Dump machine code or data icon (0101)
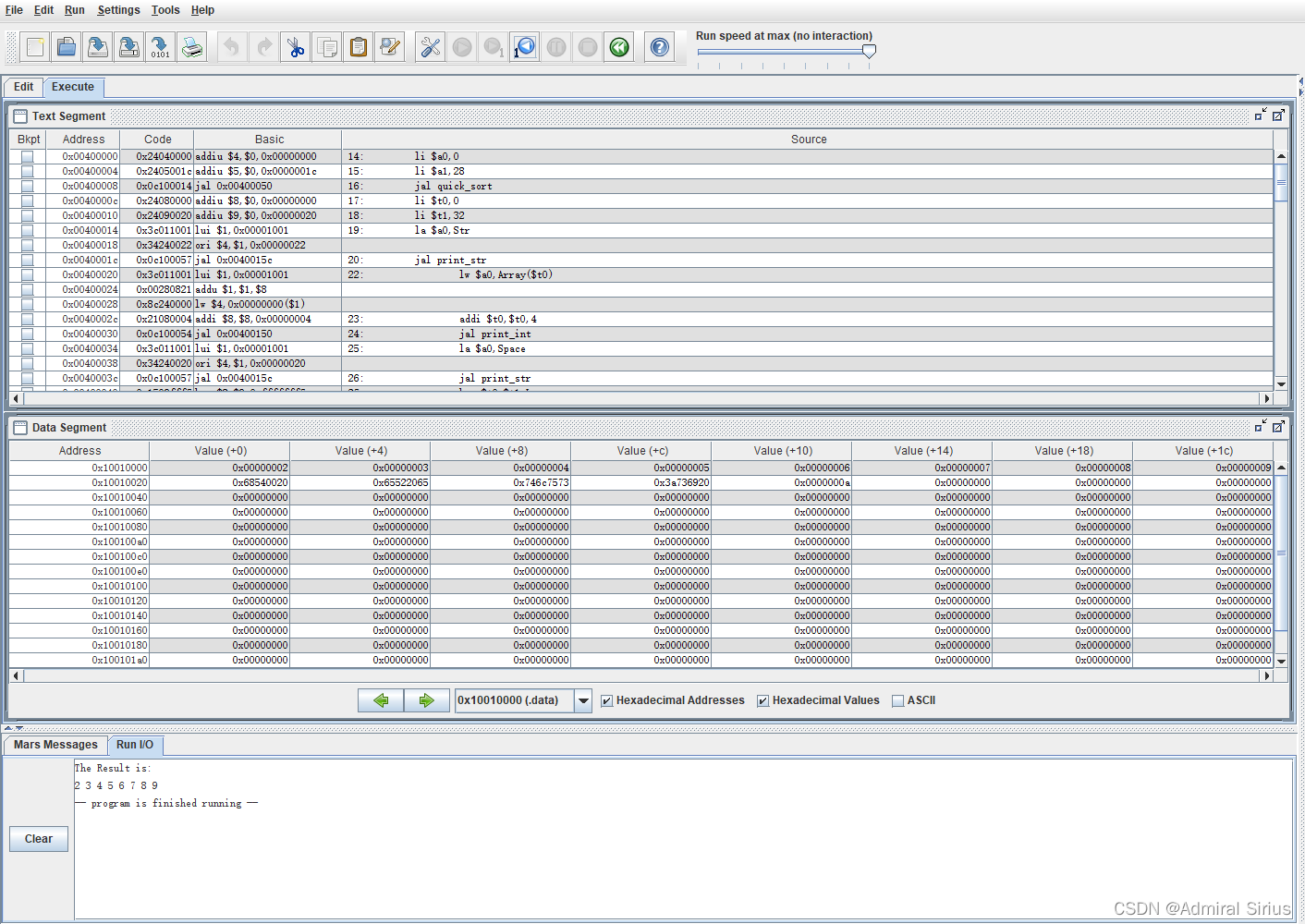The image size is (1305, 924). click(x=161, y=47)
